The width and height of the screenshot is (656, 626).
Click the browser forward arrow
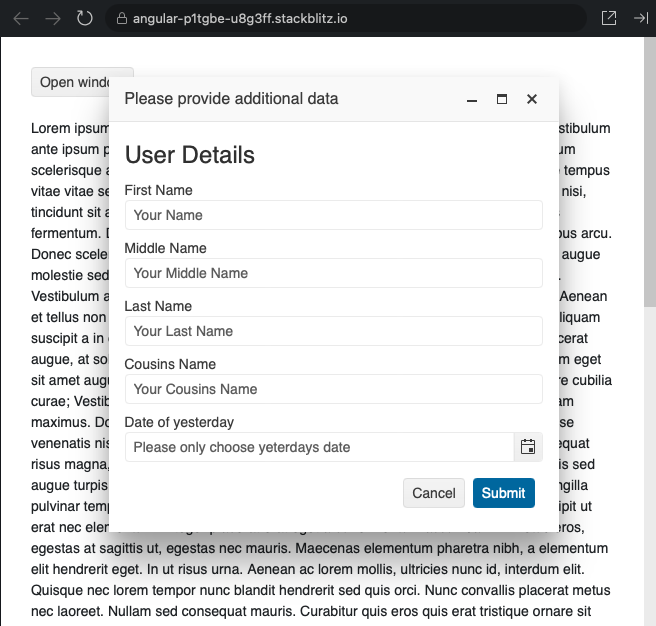[x=53, y=18]
